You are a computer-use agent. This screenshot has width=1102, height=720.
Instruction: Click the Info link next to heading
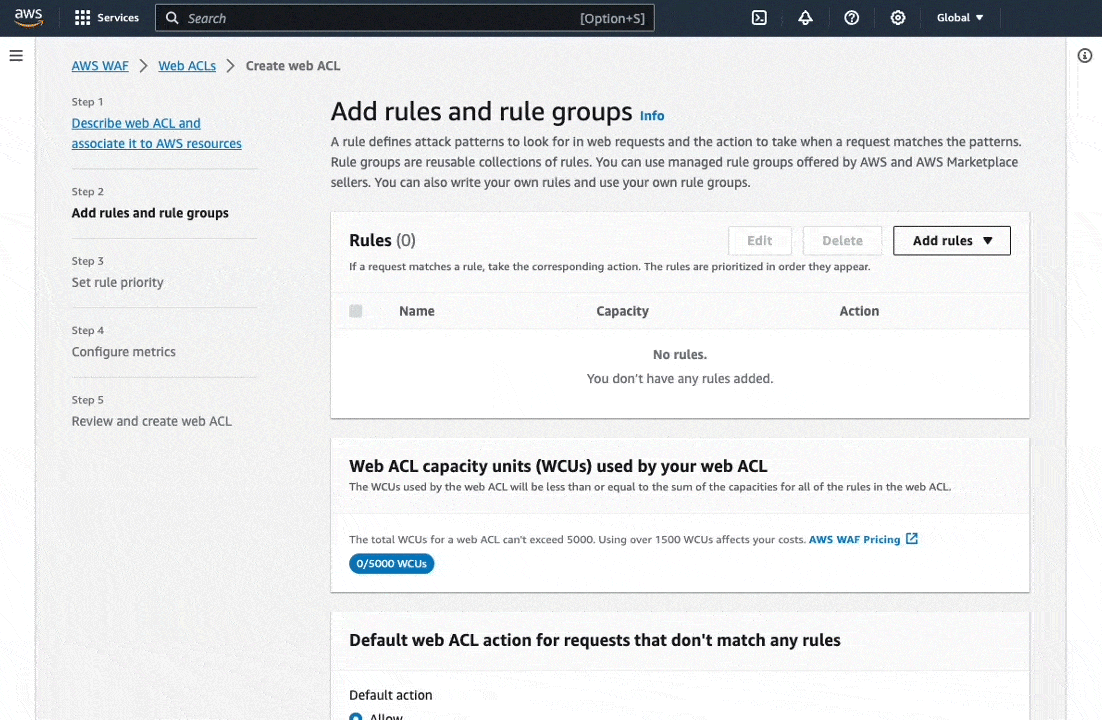click(652, 115)
